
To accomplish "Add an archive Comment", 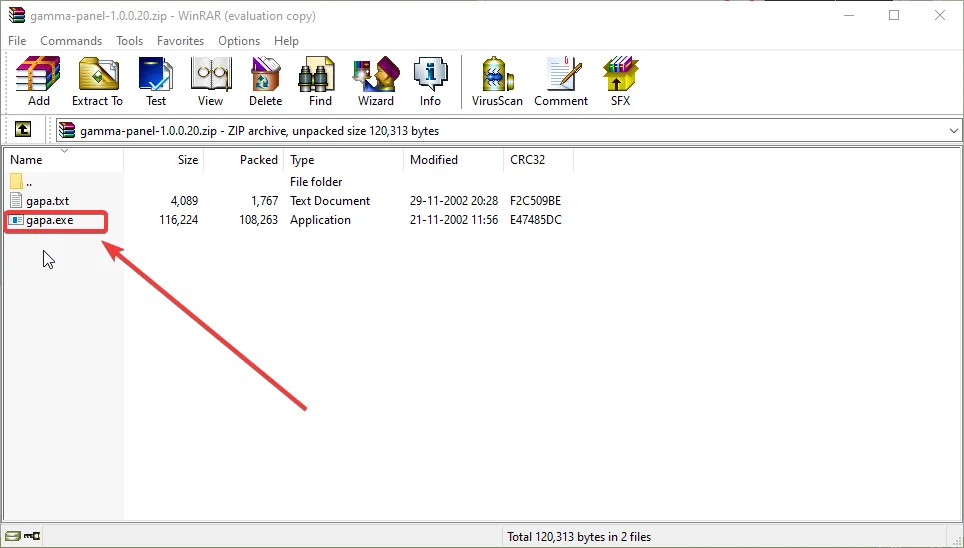I will [x=561, y=81].
